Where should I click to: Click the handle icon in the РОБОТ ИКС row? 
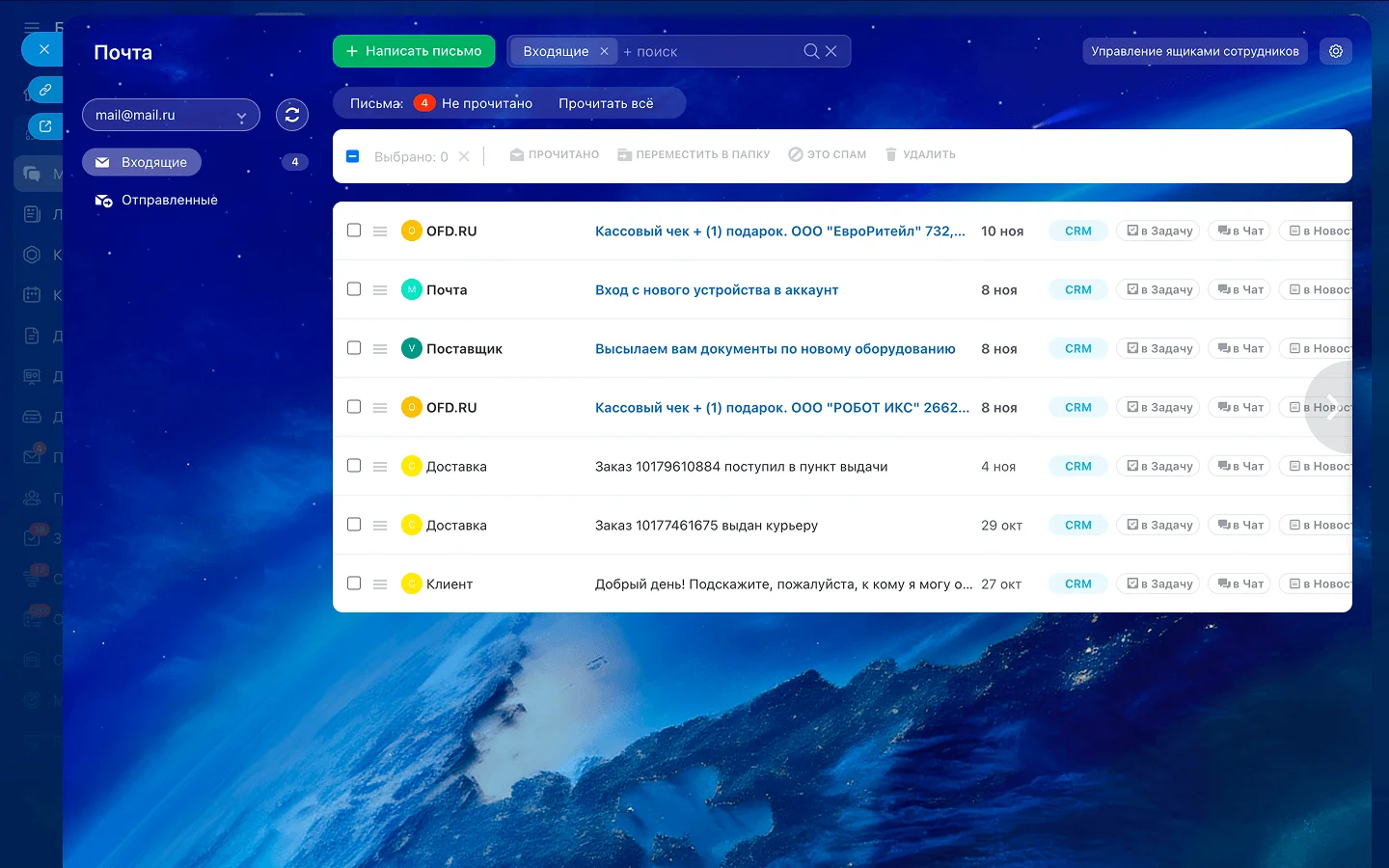[x=380, y=408]
